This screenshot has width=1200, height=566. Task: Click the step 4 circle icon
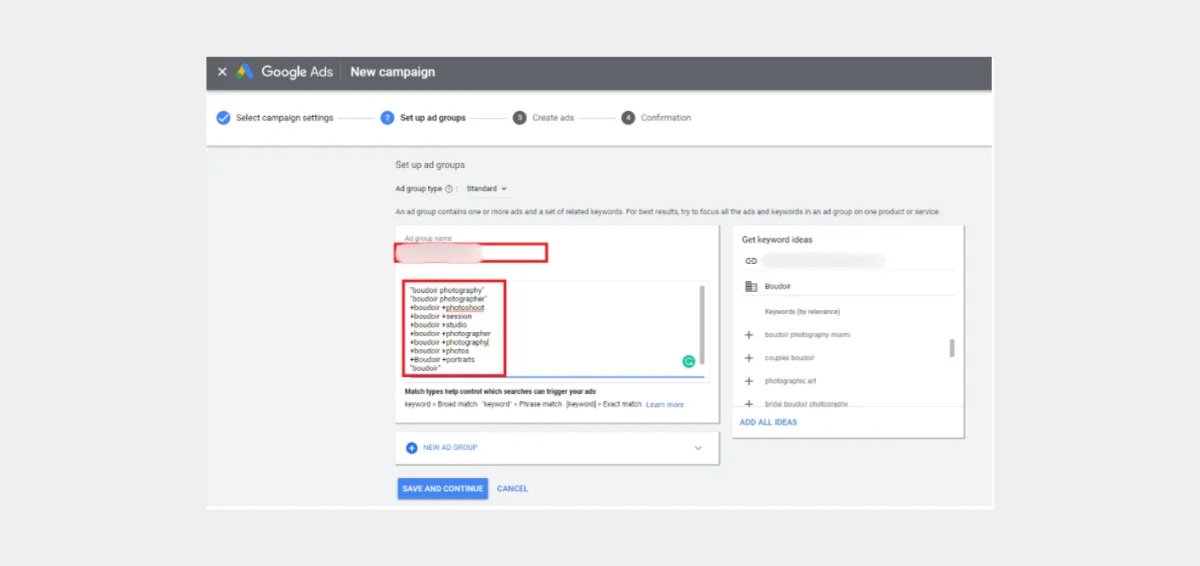(x=628, y=118)
